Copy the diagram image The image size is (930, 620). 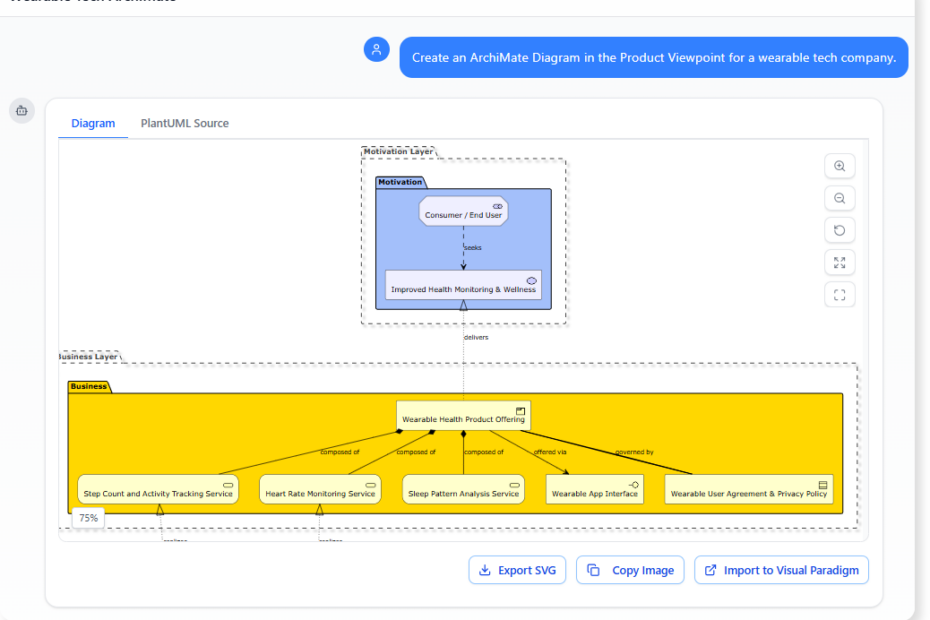point(630,570)
